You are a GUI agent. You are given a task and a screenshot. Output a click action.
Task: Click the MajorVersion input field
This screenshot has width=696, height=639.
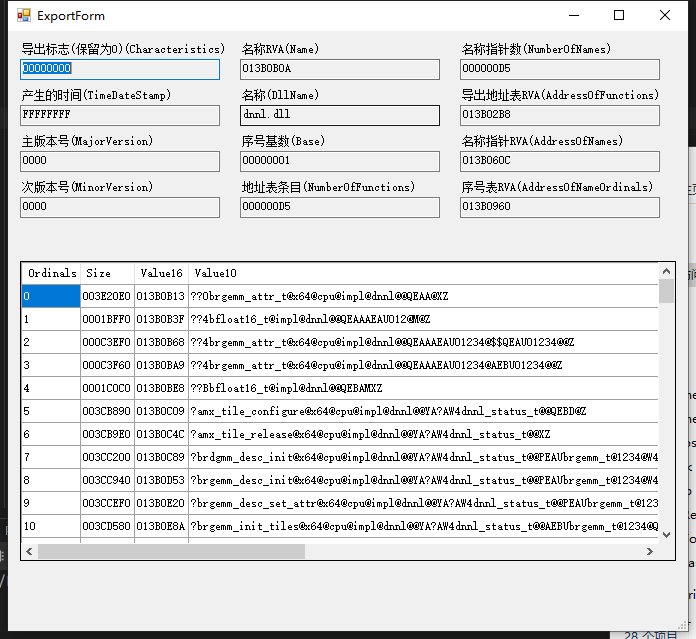coord(120,161)
